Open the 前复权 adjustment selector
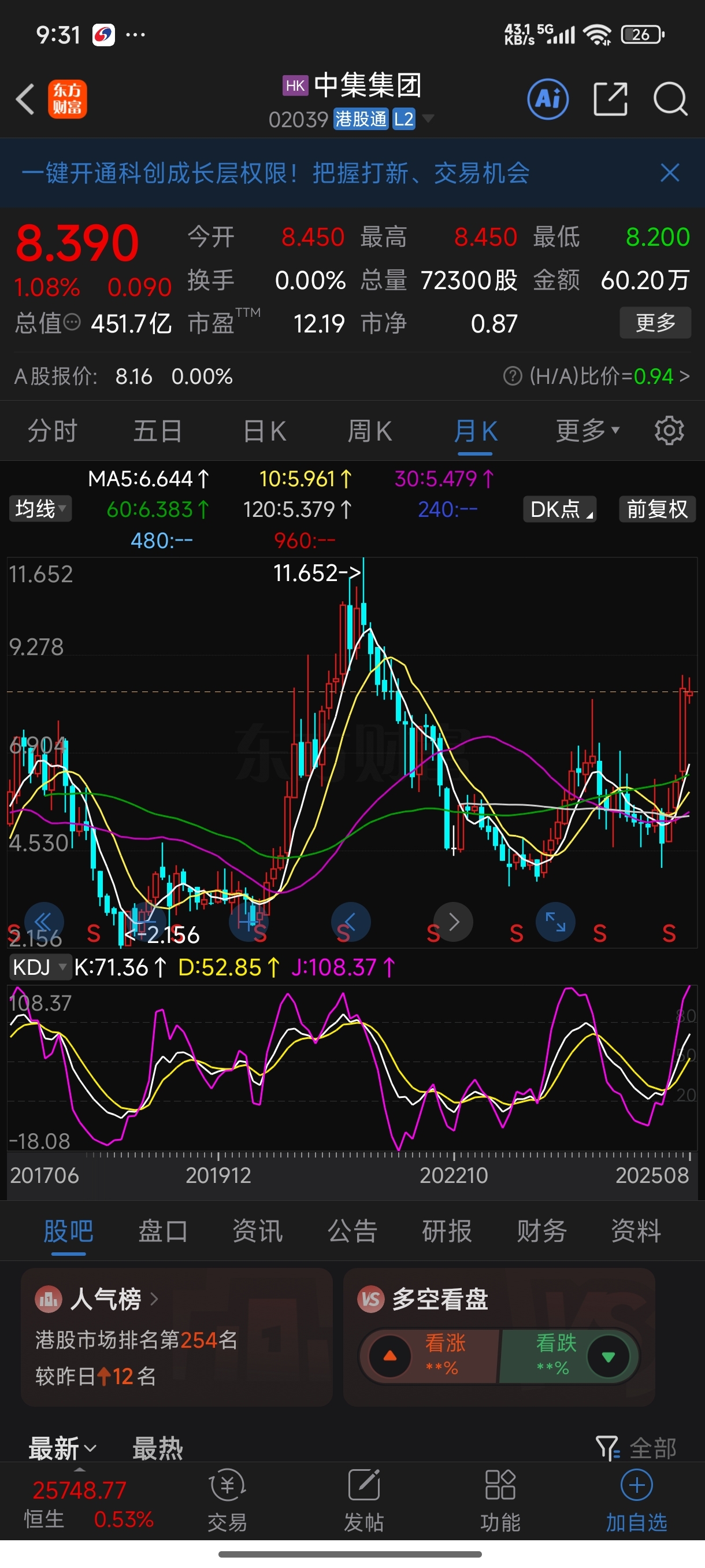The image size is (705, 1568). (658, 509)
